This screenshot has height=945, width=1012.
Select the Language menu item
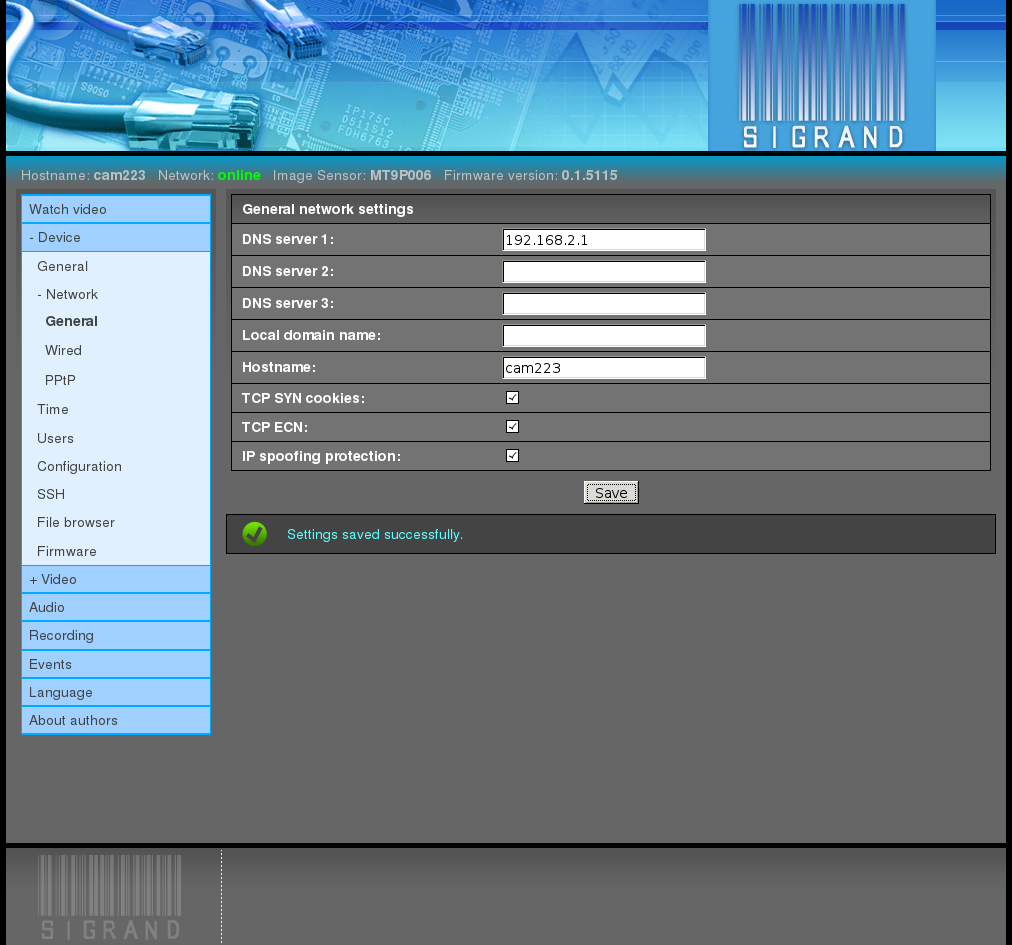(116, 693)
